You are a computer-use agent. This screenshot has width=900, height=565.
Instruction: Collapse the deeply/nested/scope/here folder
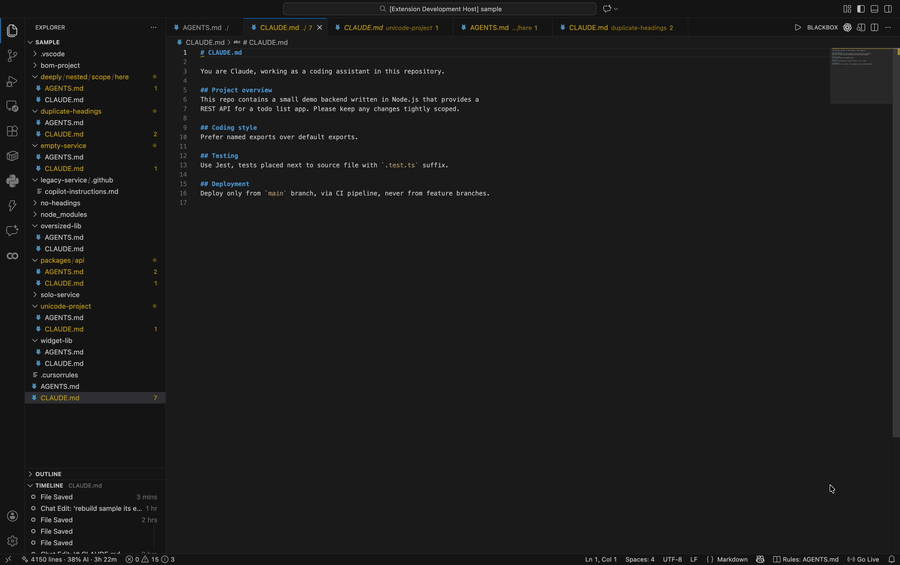coord(84,77)
